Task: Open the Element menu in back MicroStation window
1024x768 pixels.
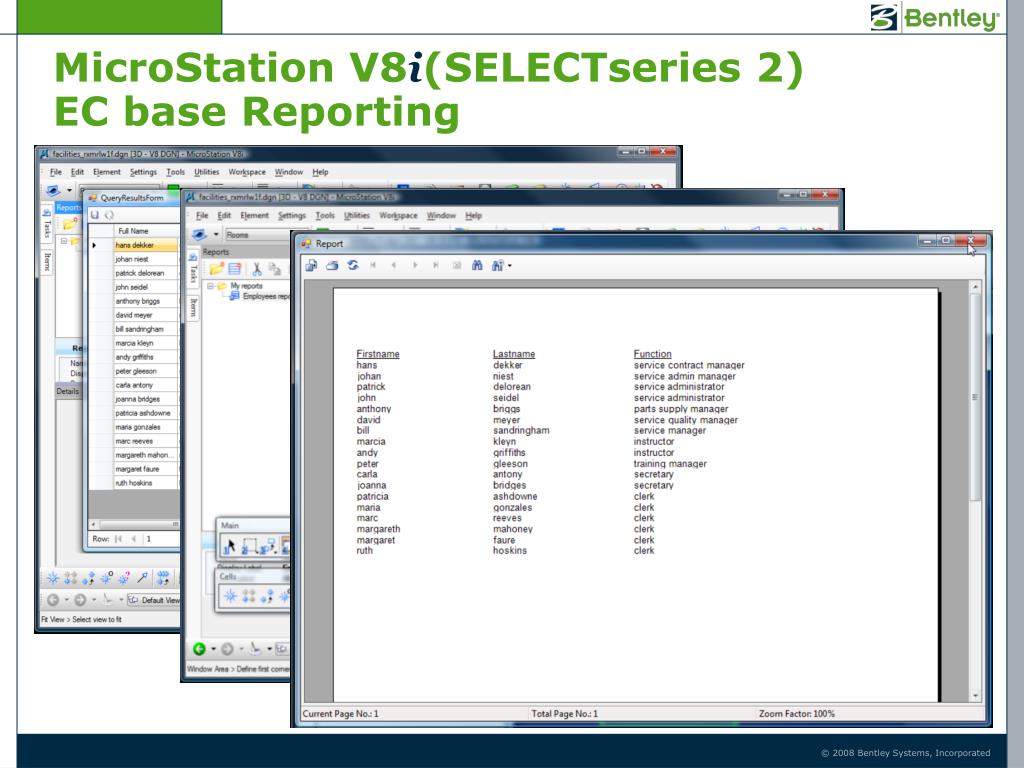Action: point(106,172)
